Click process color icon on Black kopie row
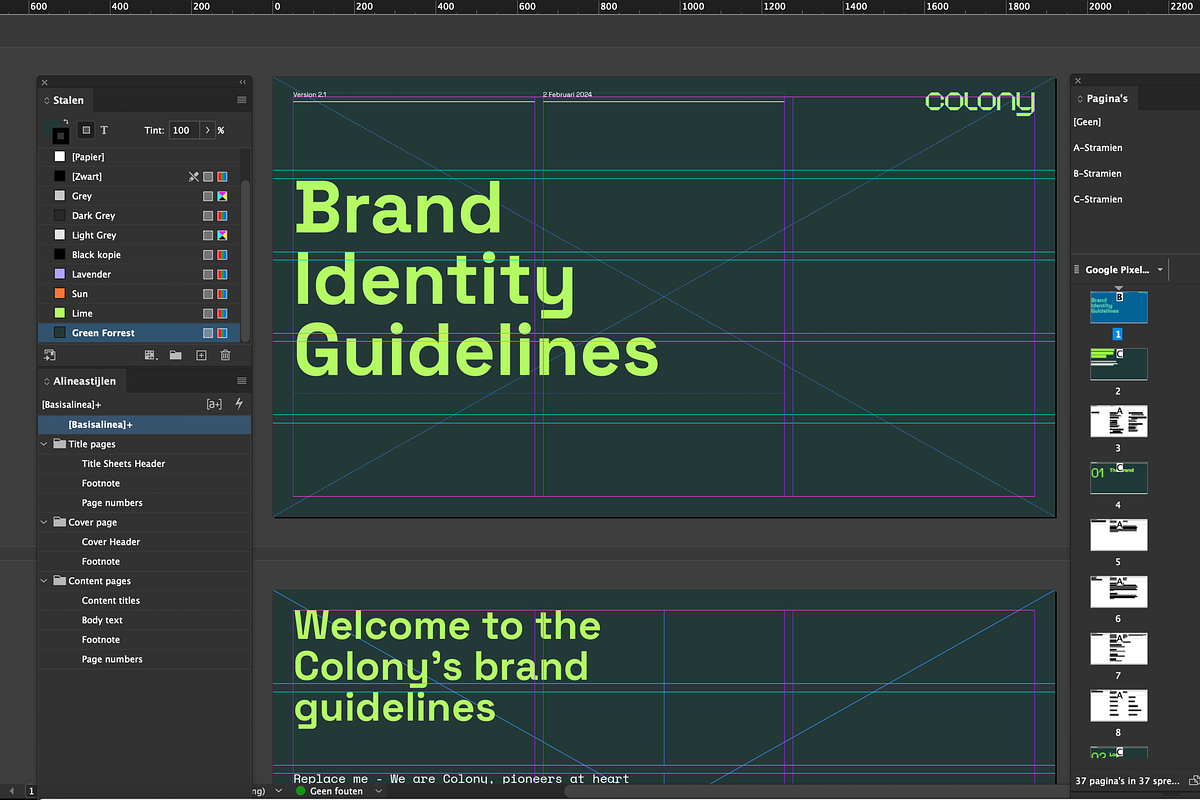This screenshot has width=1200, height=800. pyautogui.click(x=208, y=254)
